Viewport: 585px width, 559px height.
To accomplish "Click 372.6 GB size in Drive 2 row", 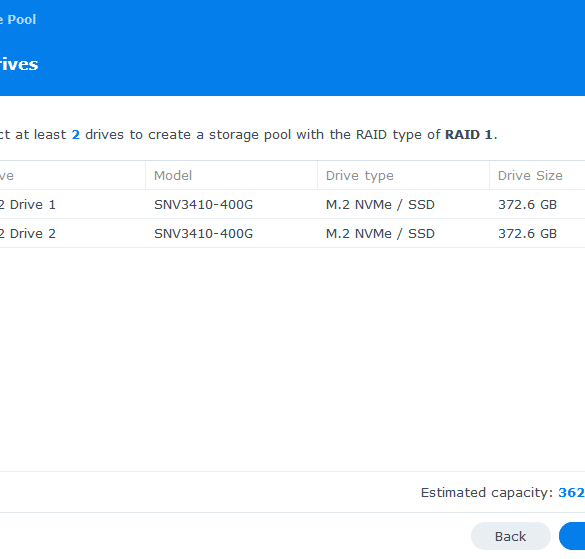I will coord(528,234).
